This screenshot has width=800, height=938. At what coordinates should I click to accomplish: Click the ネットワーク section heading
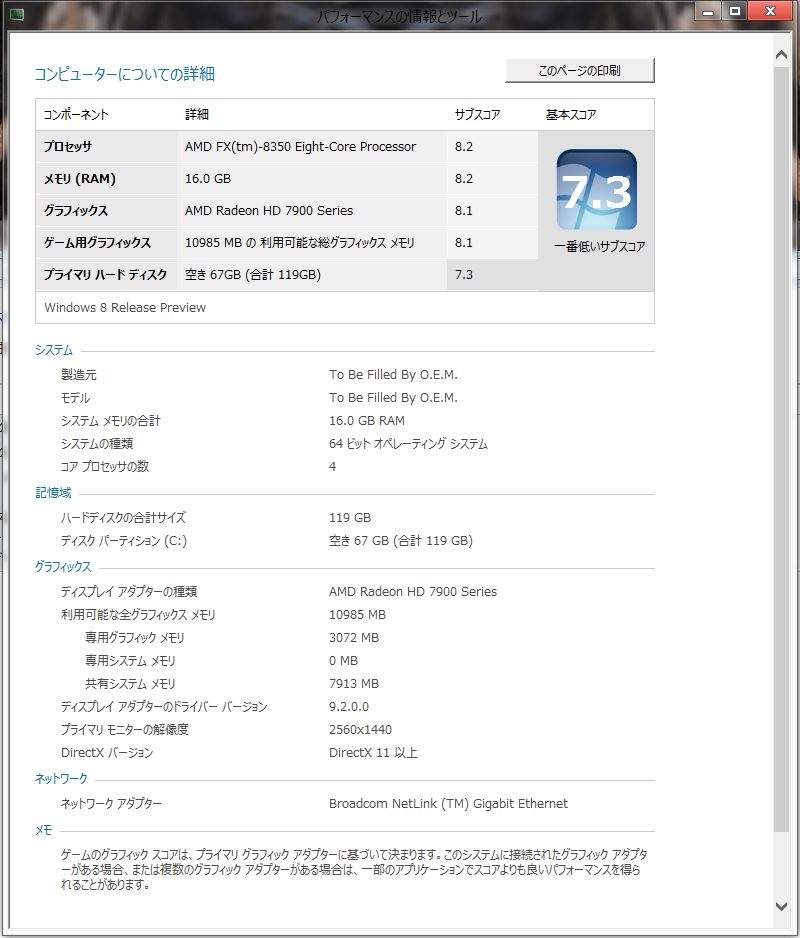coord(61,778)
